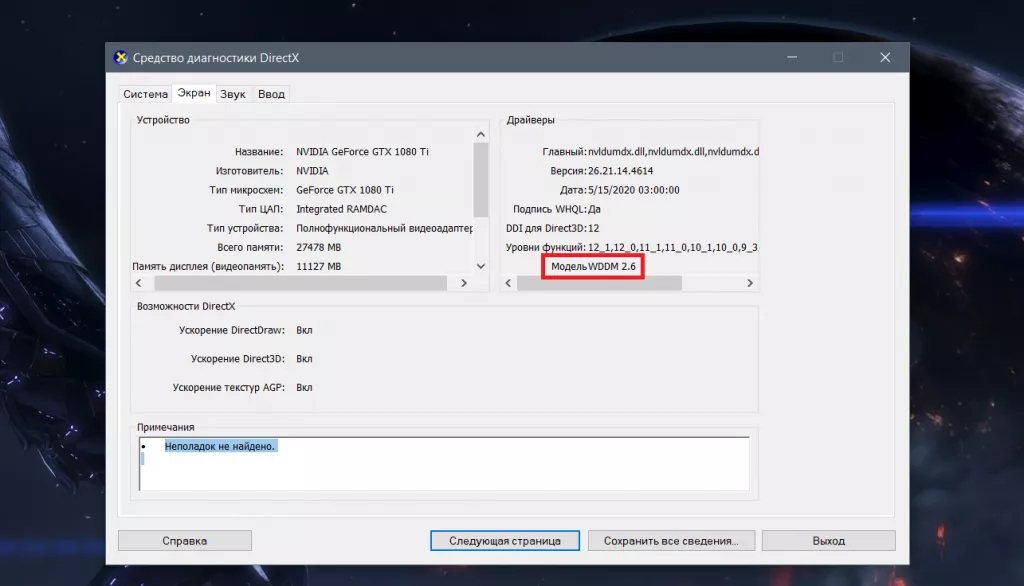Select the Экран tab
The width and height of the screenshot is (1024, 586).
[x=194, y=93]
